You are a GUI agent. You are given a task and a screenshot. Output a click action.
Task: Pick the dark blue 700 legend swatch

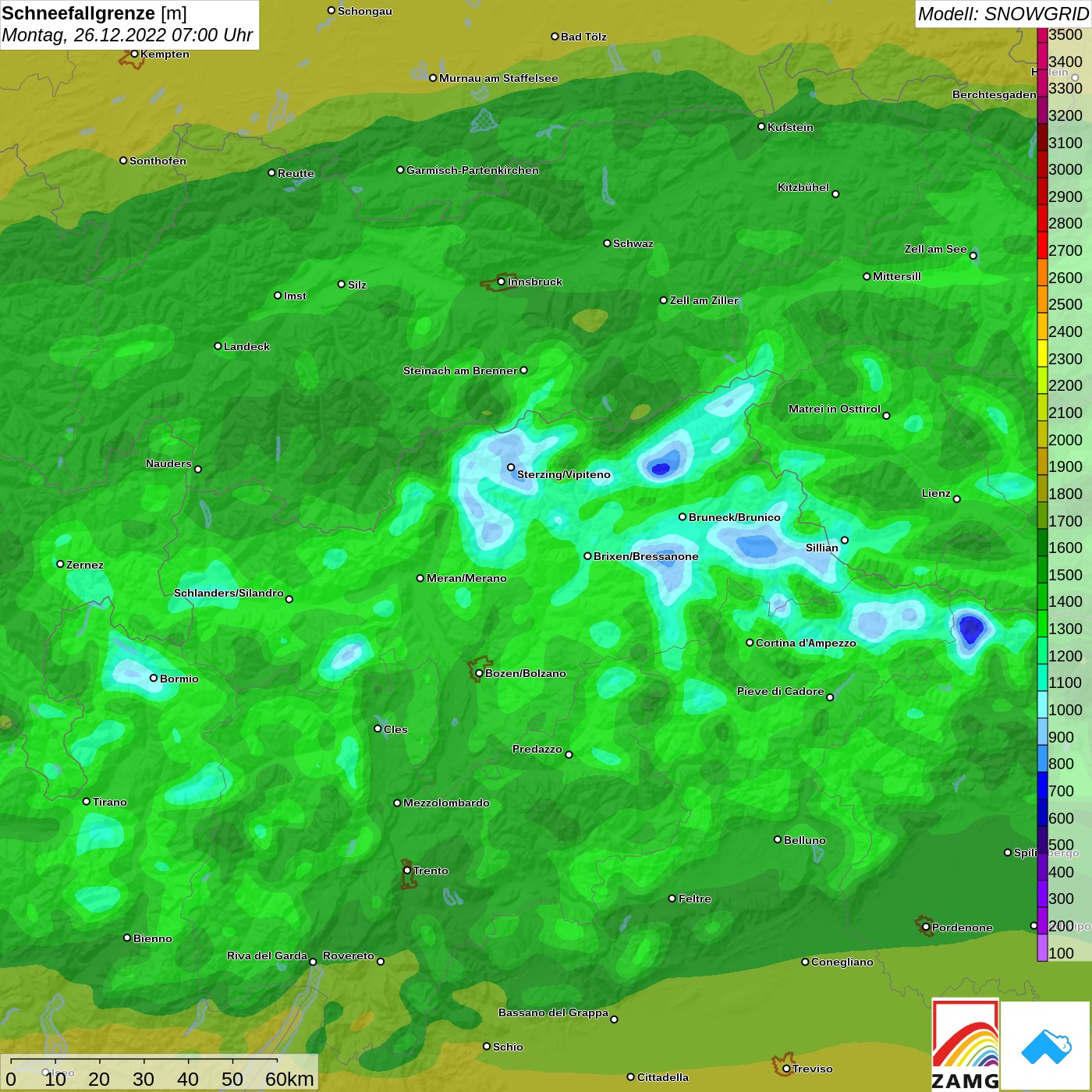[1042, 785]
